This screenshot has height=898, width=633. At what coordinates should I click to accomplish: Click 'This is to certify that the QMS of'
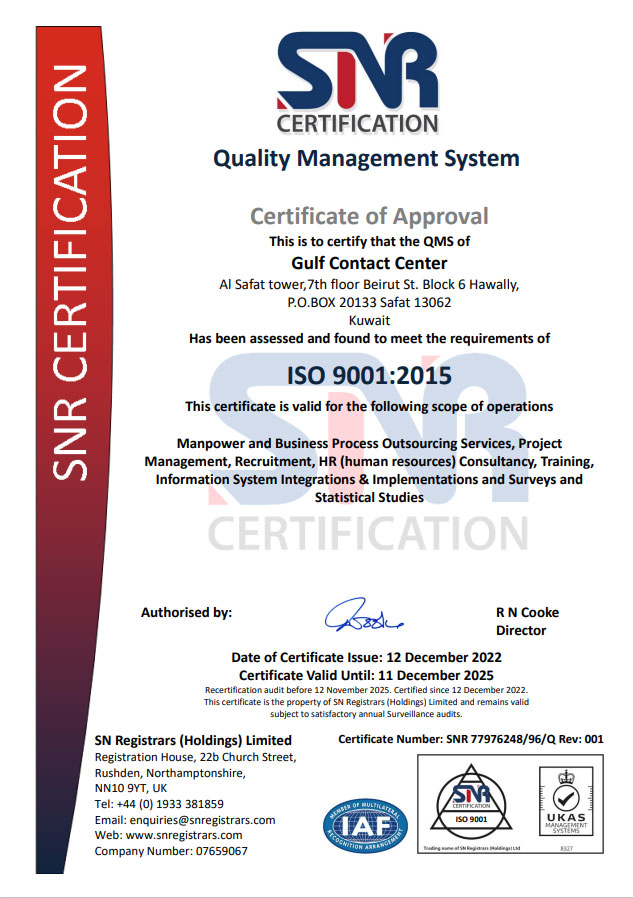click(369, 241)
